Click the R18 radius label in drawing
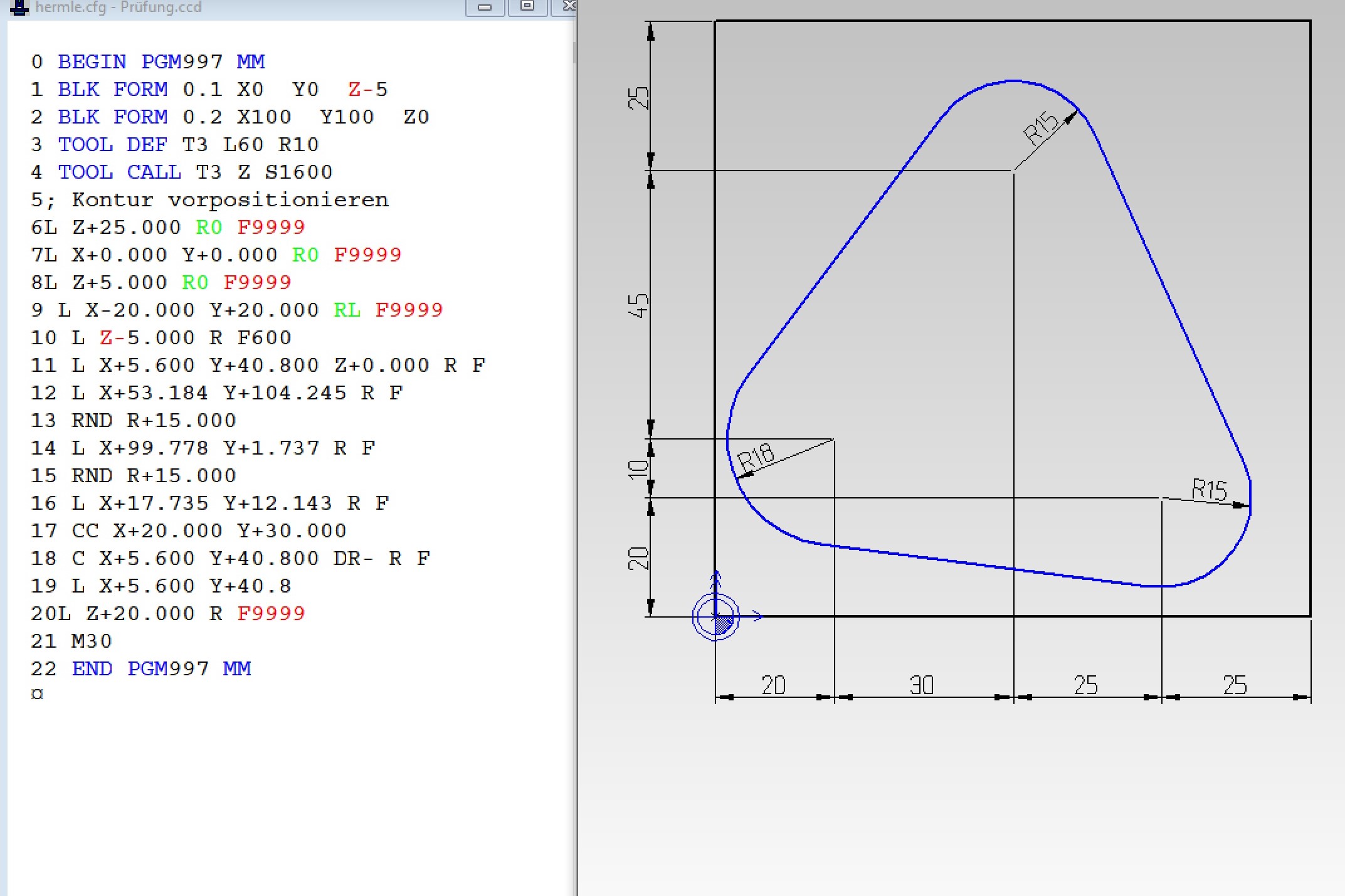This screenshot has width=1345, height=896. pyautogui.click(x=756, y=456)
